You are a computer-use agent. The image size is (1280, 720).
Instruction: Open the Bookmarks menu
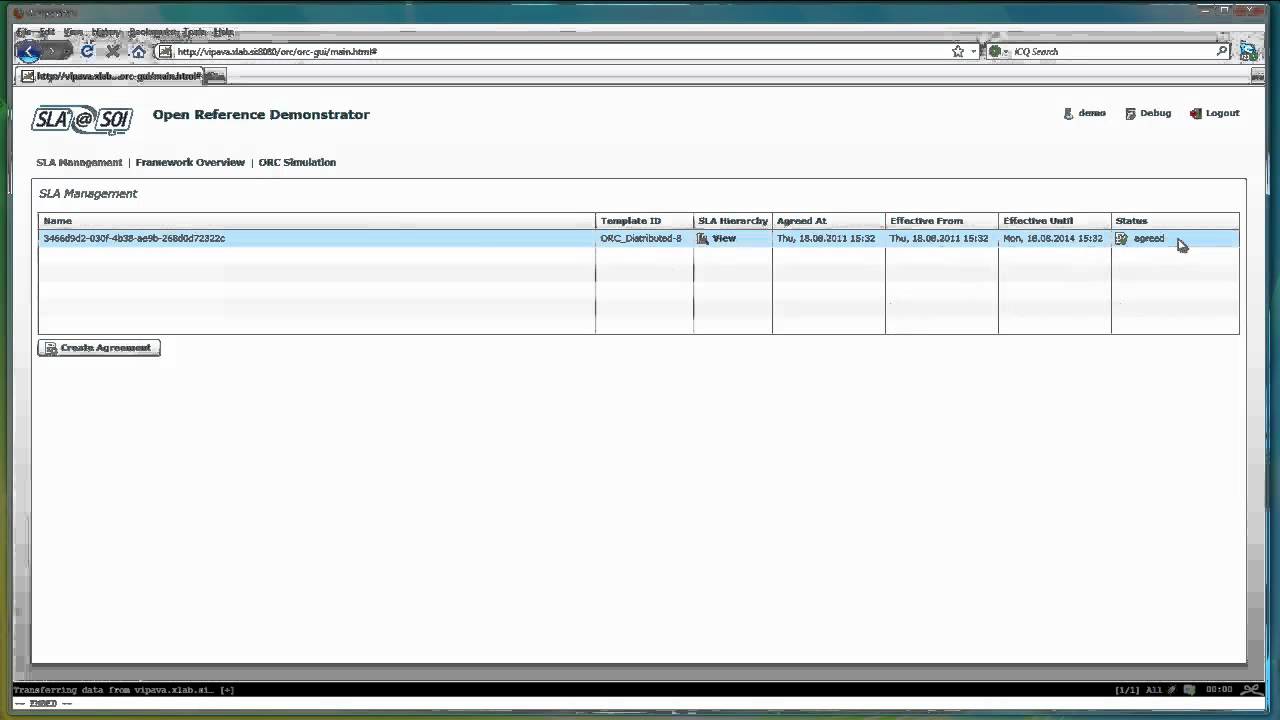coord(153,32)
